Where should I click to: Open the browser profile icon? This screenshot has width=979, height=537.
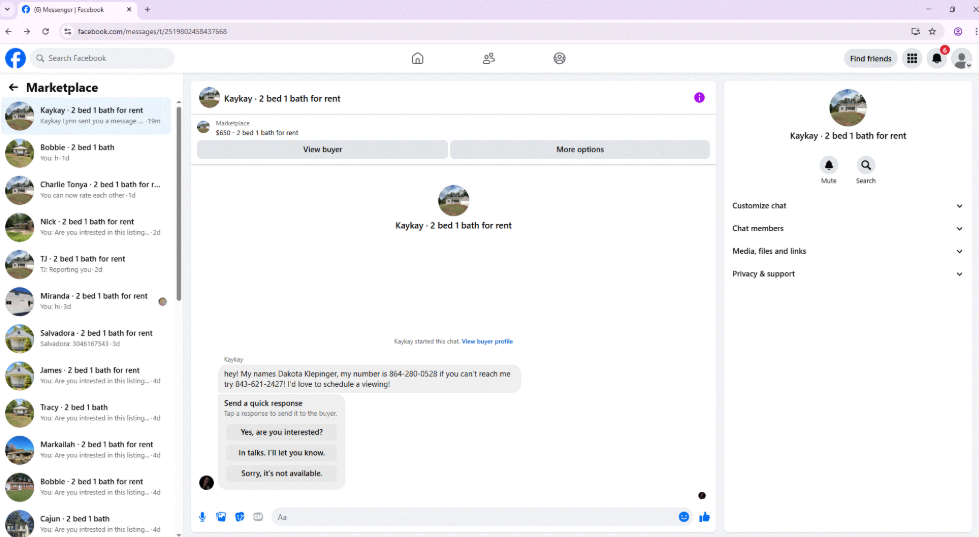pyautogui.click(x=958, y=31)
